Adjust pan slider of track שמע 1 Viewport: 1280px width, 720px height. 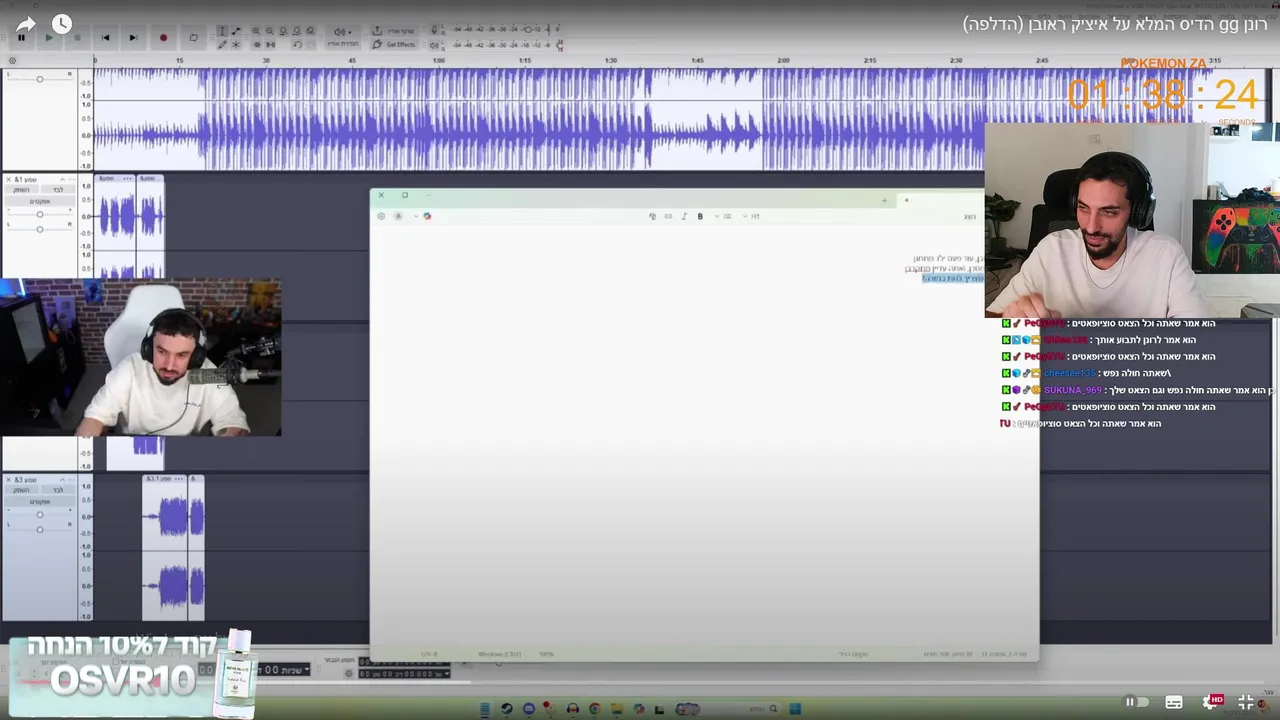40,229
